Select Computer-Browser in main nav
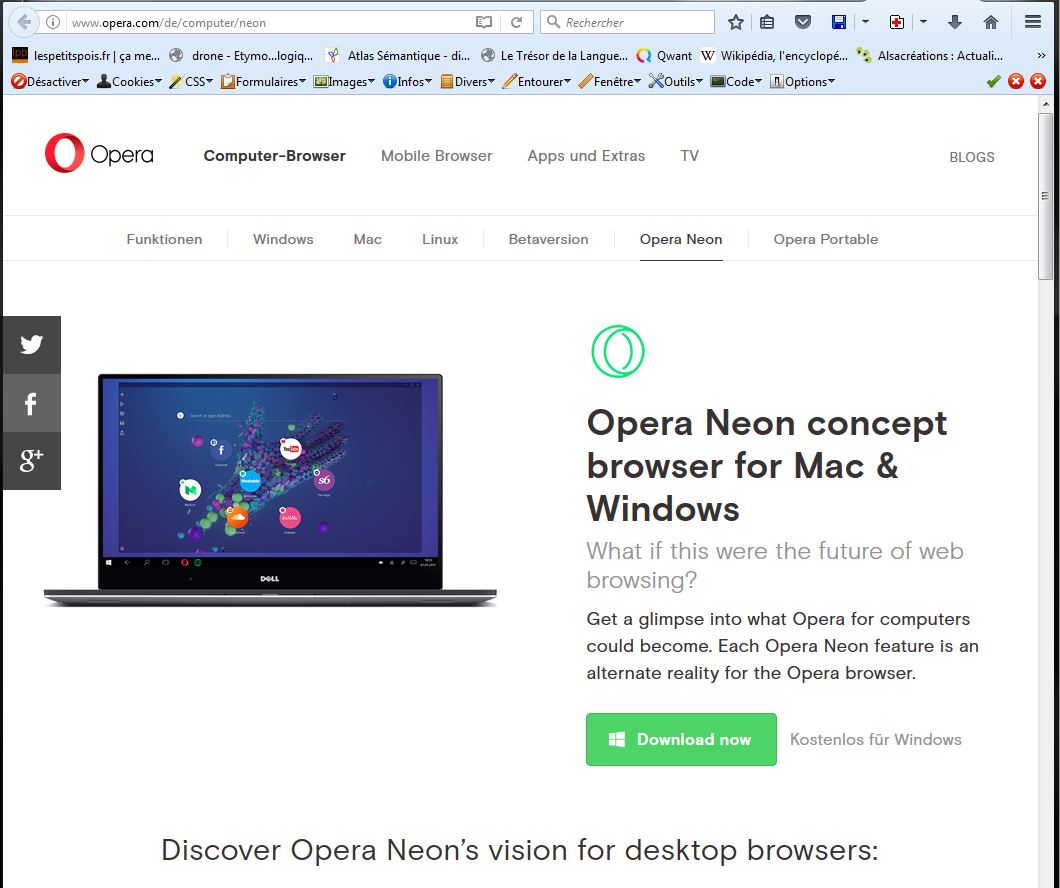This screenshot has height=888, width=1060. (274, 156)
